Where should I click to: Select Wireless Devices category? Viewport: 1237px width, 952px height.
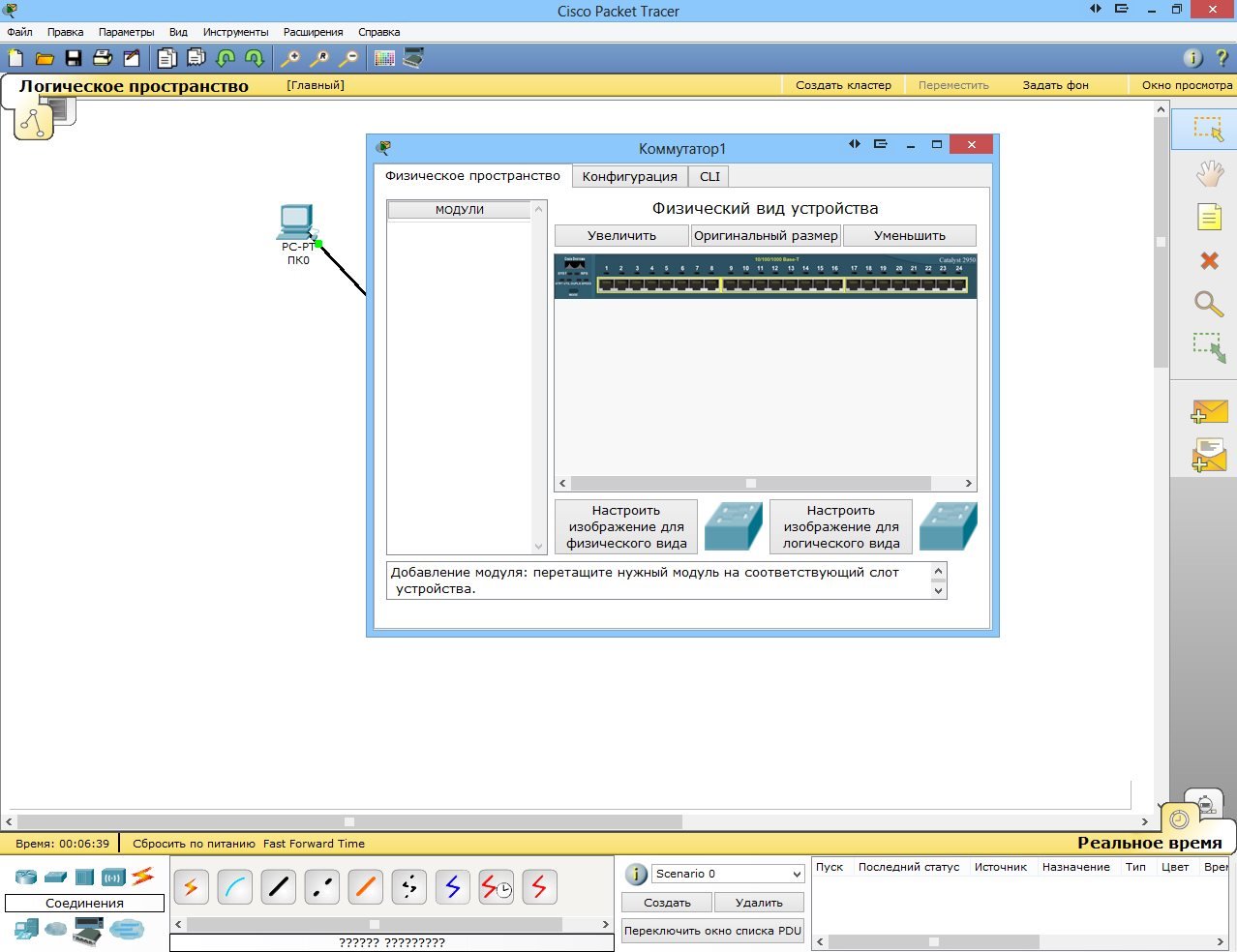[x=113, y=878]
